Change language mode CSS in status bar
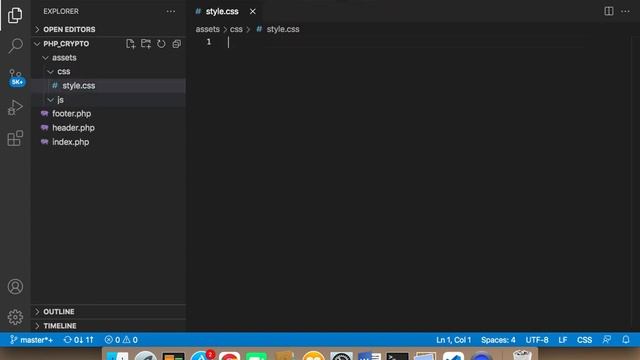Viewport: 640px width, 360px height. (x=584, y=340)
